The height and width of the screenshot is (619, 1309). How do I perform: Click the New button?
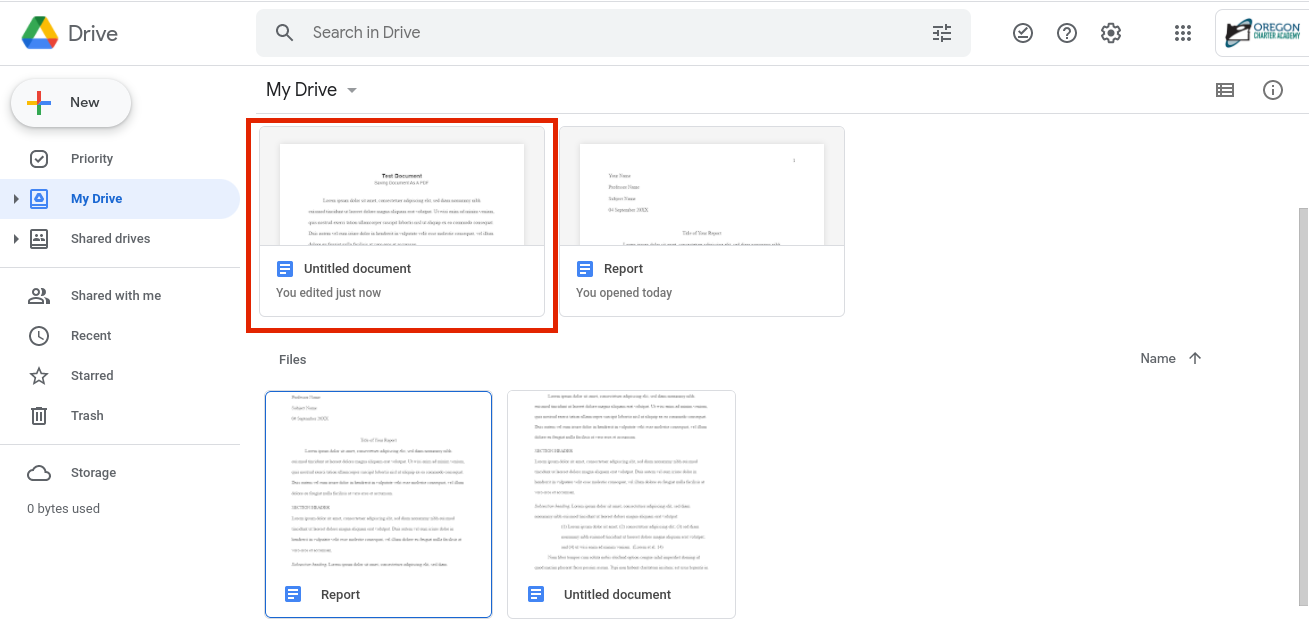[x=71, y=103]
